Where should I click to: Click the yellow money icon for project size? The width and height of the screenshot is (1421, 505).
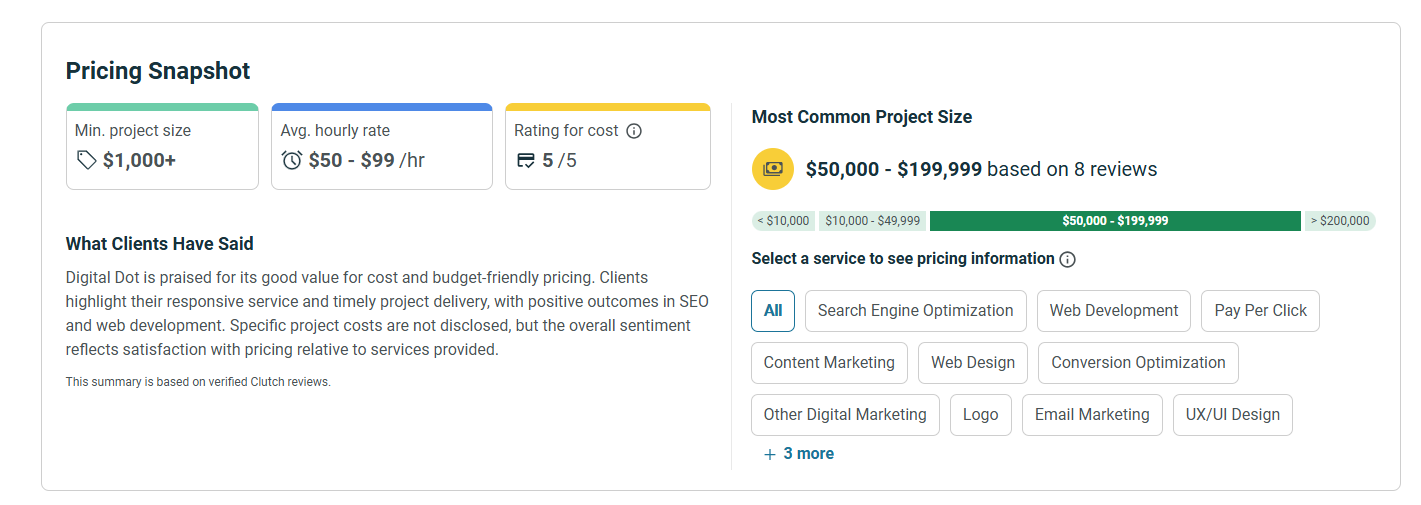772,169
